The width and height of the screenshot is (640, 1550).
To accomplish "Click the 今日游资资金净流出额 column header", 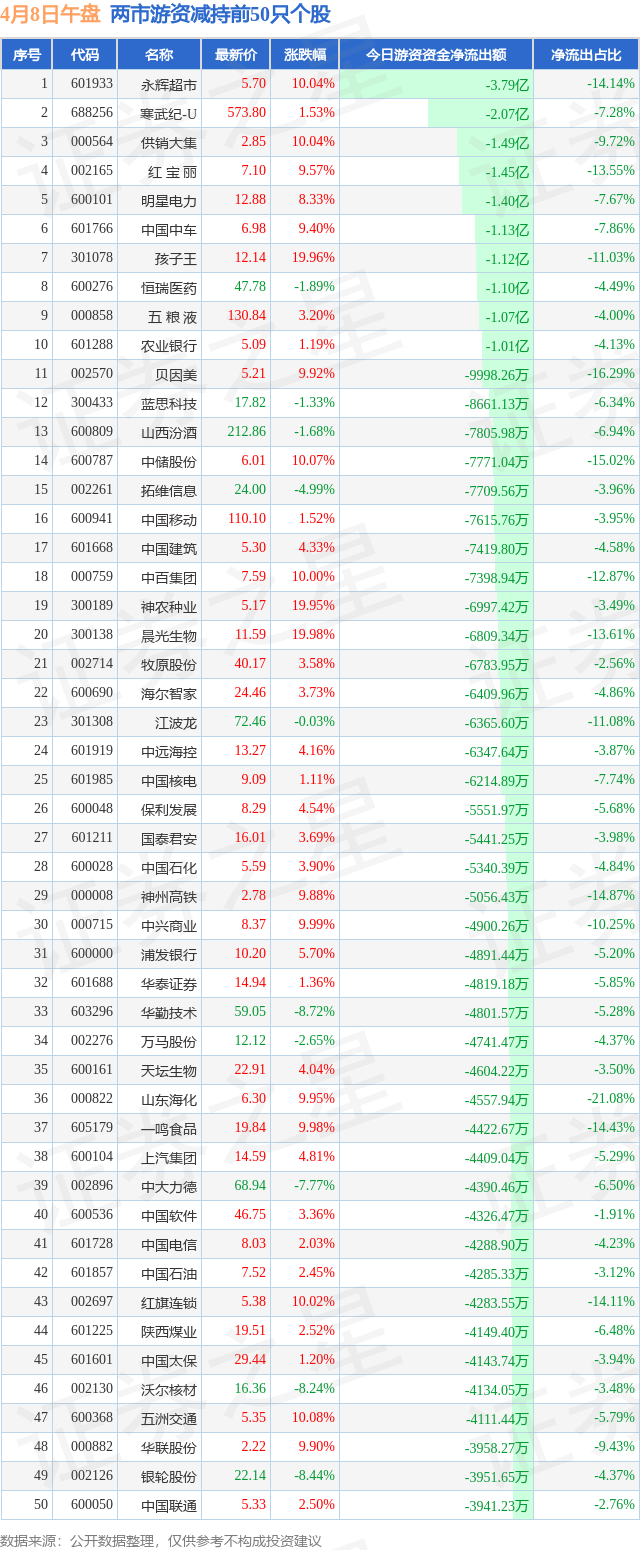I will pos(436,55).
